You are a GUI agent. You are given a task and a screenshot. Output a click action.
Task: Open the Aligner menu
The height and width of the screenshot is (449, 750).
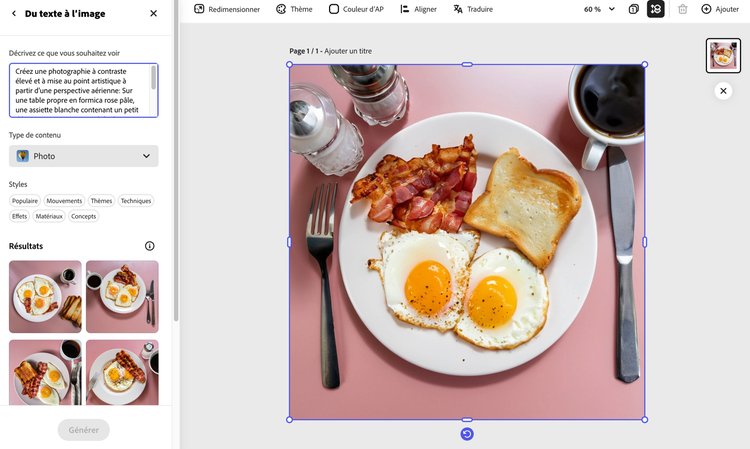(x=419, y=9)
